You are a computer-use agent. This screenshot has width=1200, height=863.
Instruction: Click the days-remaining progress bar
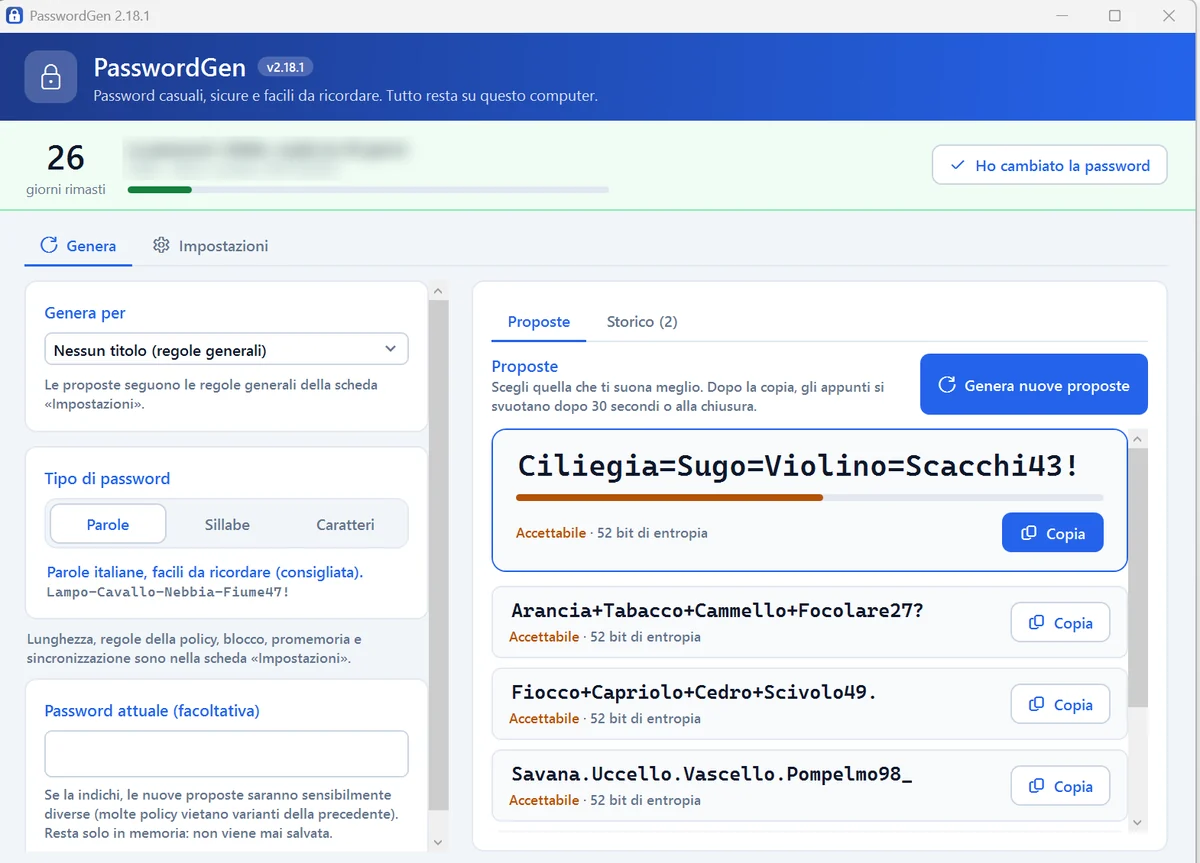(x=368, y=189)
